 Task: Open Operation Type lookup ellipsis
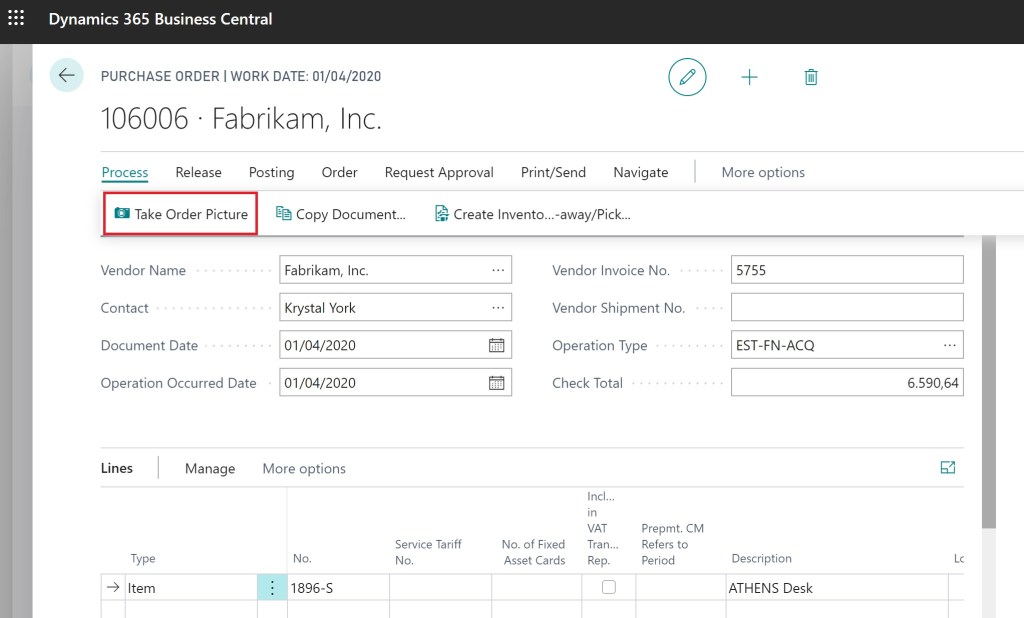pyautogui.click(x=949, y=346)
